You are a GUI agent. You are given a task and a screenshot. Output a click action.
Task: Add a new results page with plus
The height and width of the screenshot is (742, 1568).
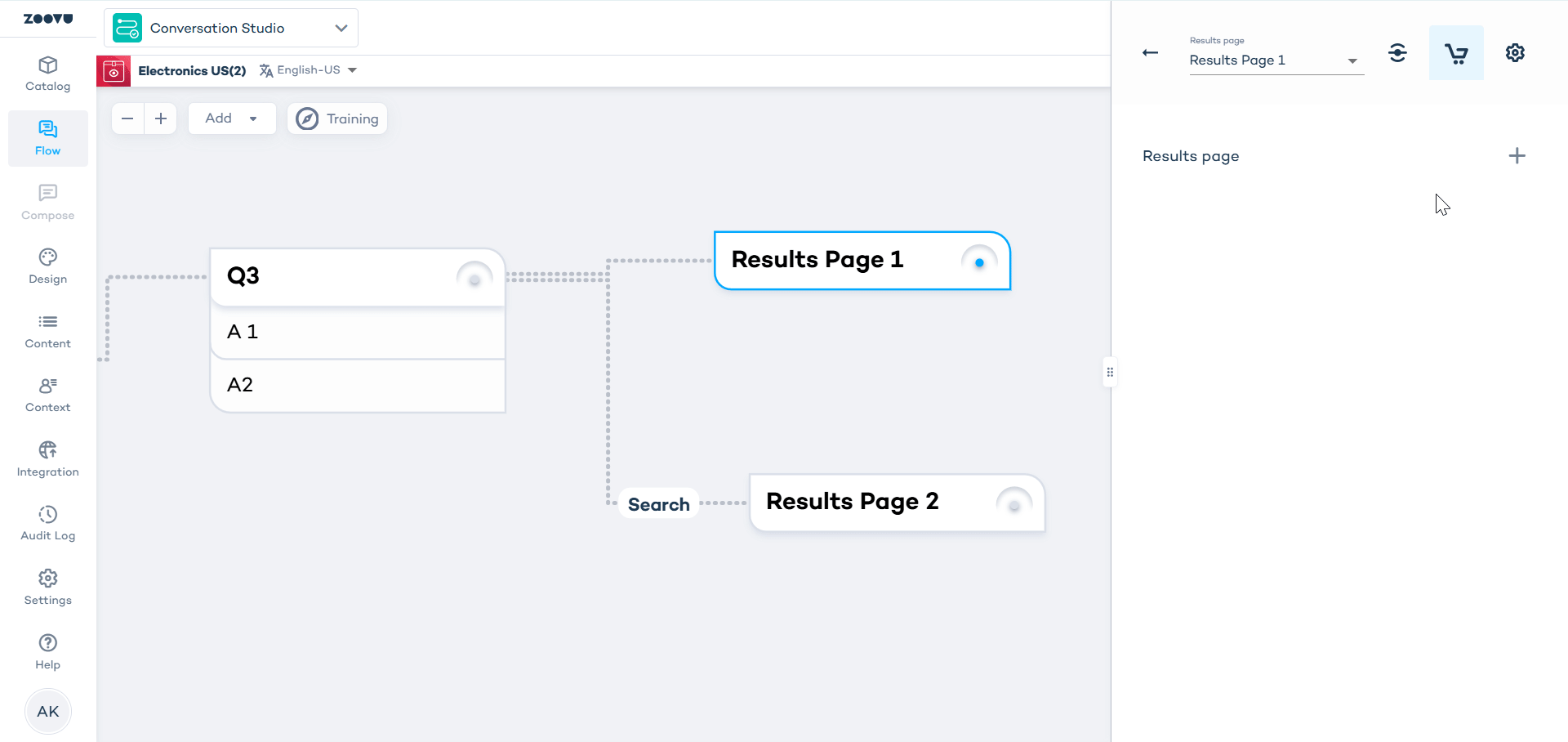[x=1517, y=156]
